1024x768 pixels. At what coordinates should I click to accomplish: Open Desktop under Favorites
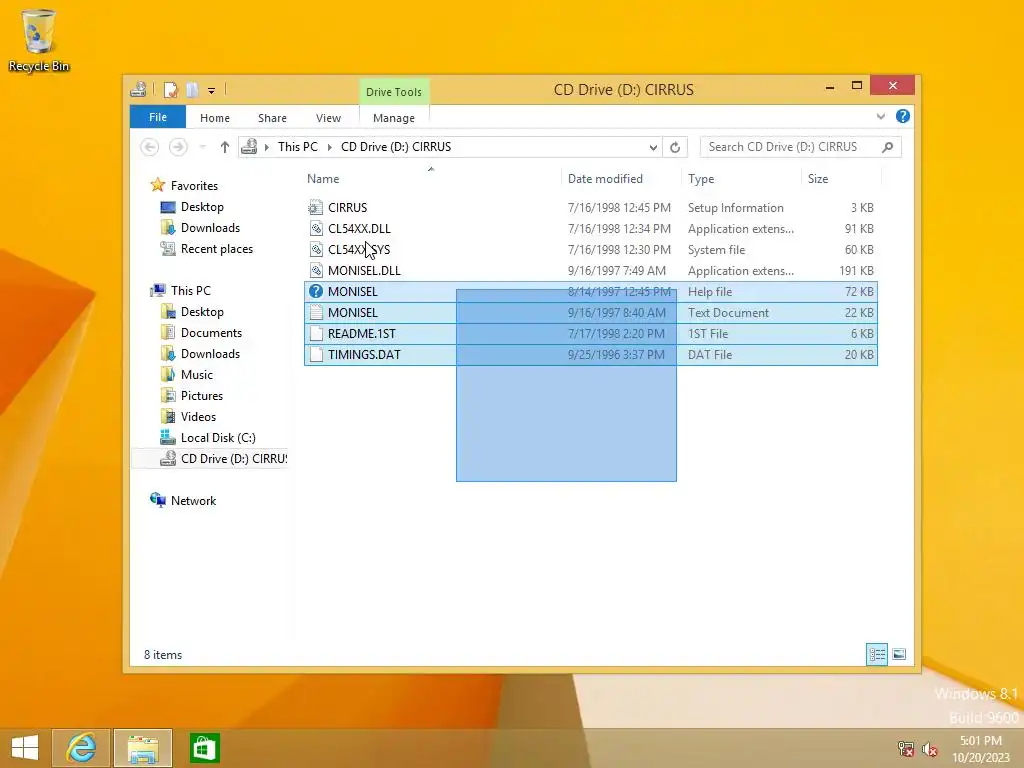[202, 207]
